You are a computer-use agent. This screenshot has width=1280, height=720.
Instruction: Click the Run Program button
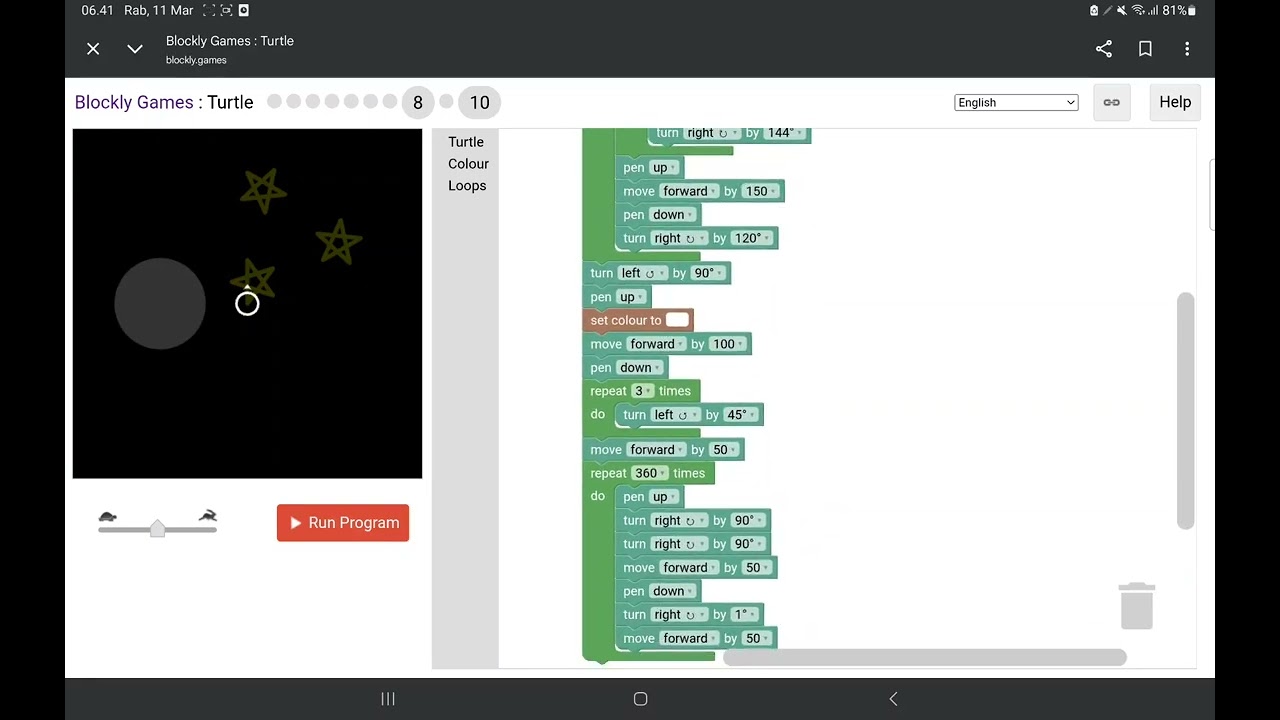coord(343,523)
